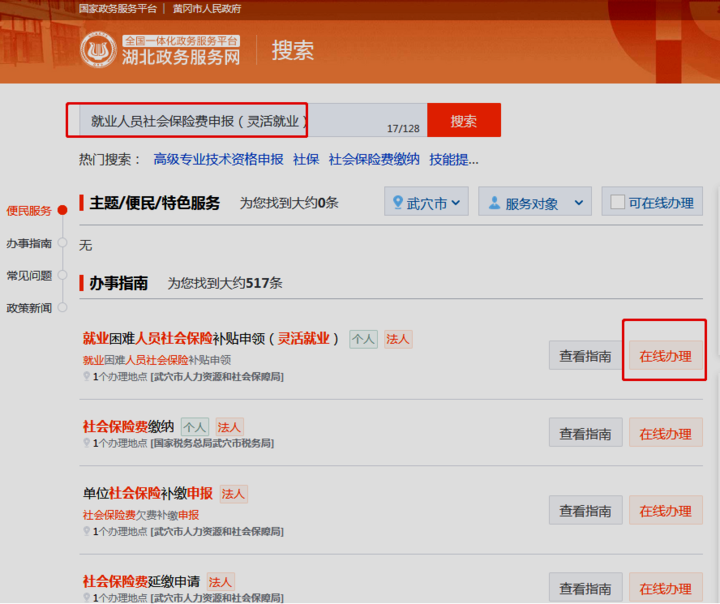The width and height of the screenshot is (720, 604).
Task: Click location pin under 社会保险费缴纳 result
Action: 87,443
